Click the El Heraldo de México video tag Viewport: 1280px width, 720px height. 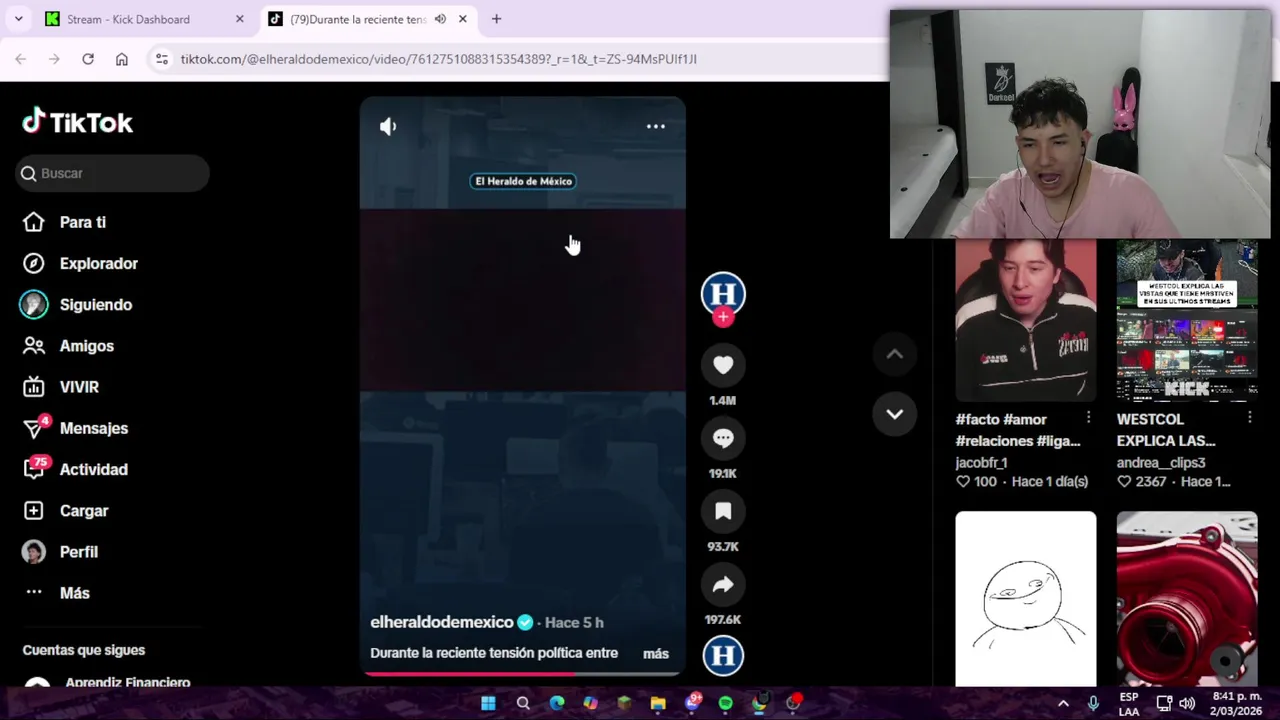point(523,181)
